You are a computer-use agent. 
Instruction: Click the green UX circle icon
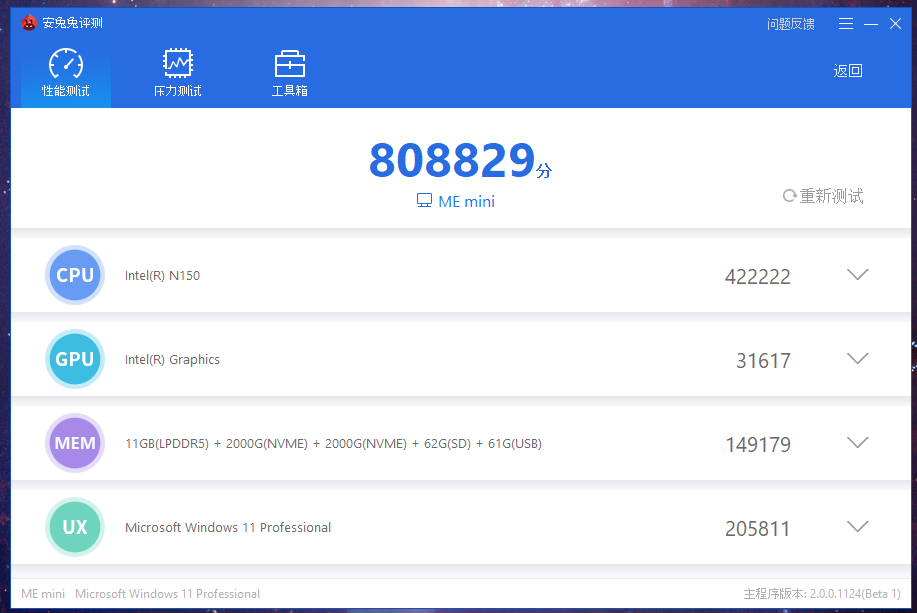[75, 527]
